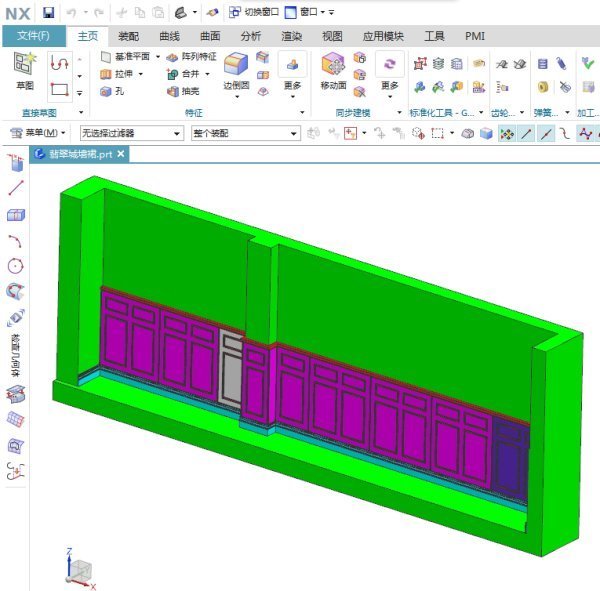Close the 翡翠城墙裙.prt document tab
This screenshot has width=600, height=591.
coord(121,154)
